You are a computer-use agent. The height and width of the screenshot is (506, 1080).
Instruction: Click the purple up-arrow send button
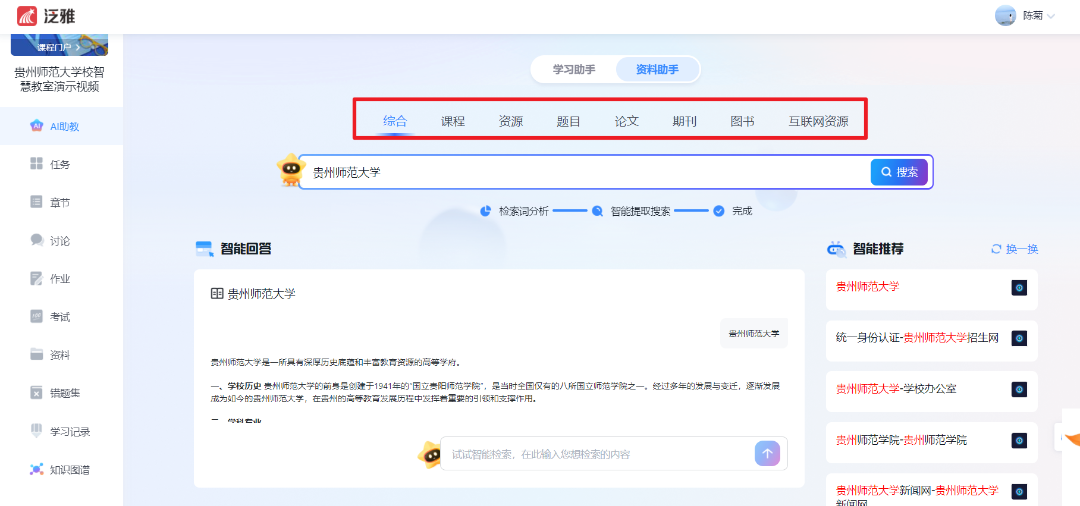[767, 454]
